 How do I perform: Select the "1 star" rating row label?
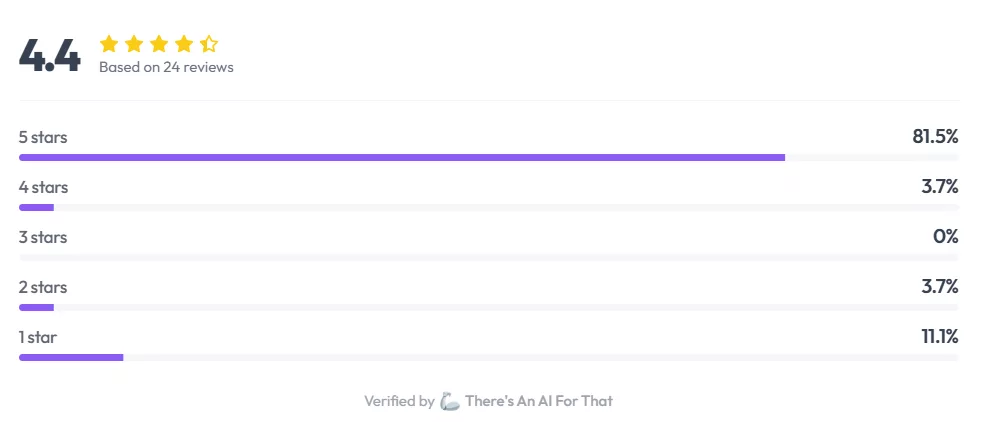click(38, 337)
